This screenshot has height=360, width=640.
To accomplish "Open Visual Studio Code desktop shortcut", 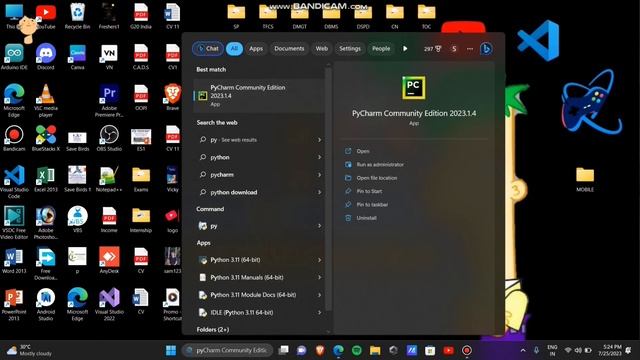I will point(14,182).
